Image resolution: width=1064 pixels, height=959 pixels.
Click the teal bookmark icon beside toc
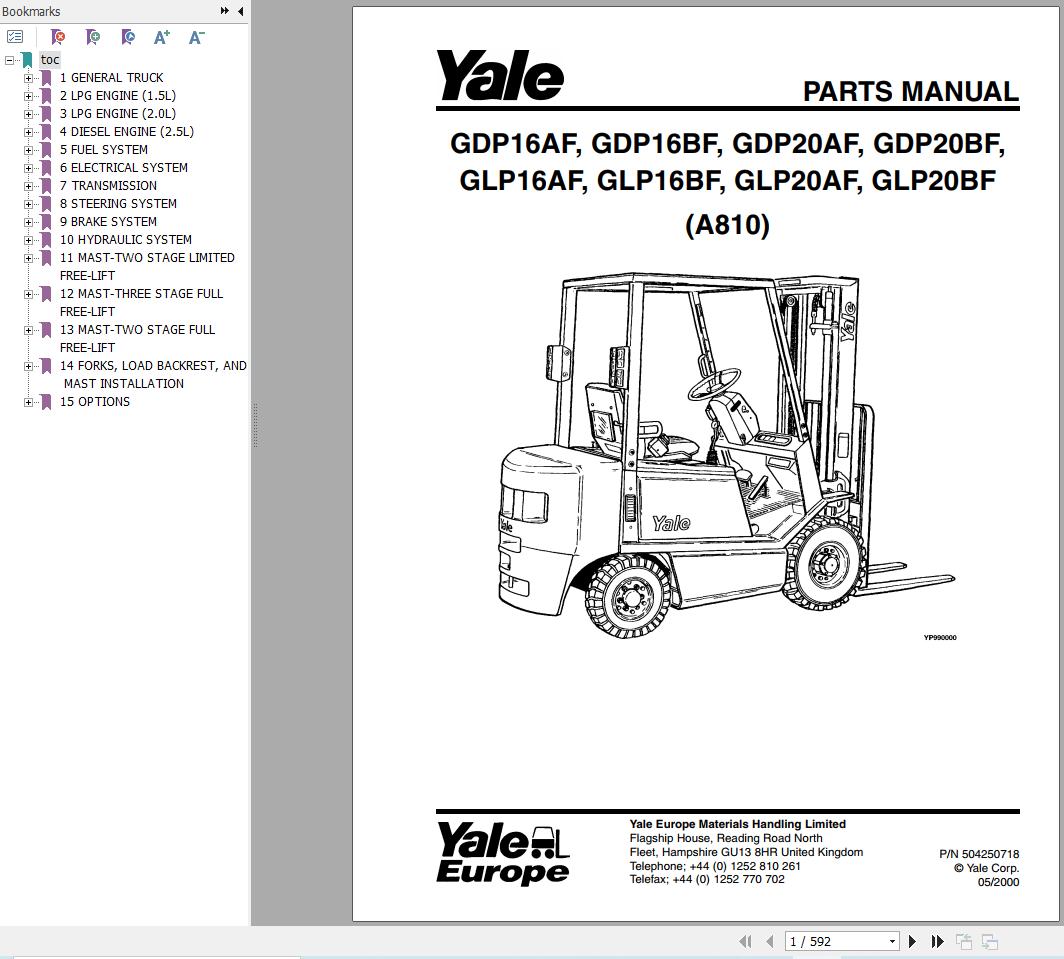click(x=26, y=60)
